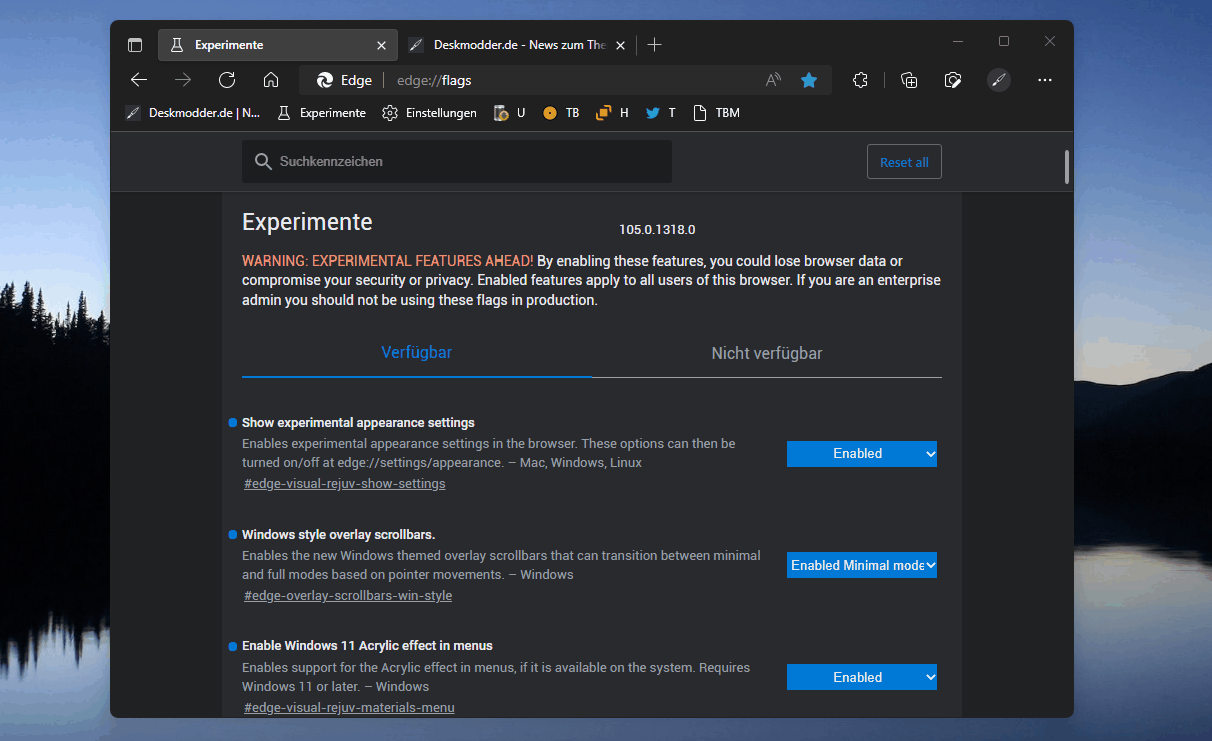Click the version number 105.0.1318.0
This screenshot has width=1212, height=741.
[x=657, y=230]
